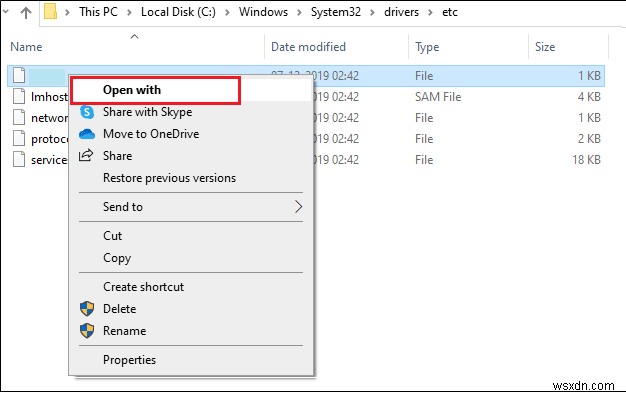Click the Share arrow icon in menu

[x=86, y=155]
